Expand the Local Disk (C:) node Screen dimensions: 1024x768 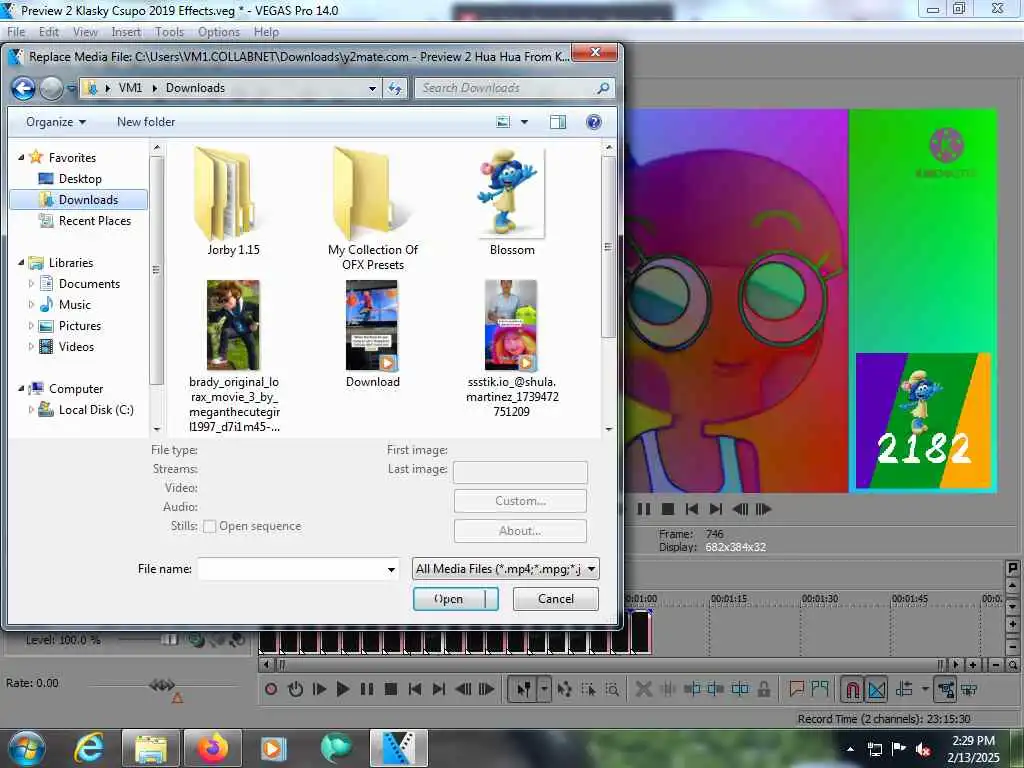coord(31,409)
